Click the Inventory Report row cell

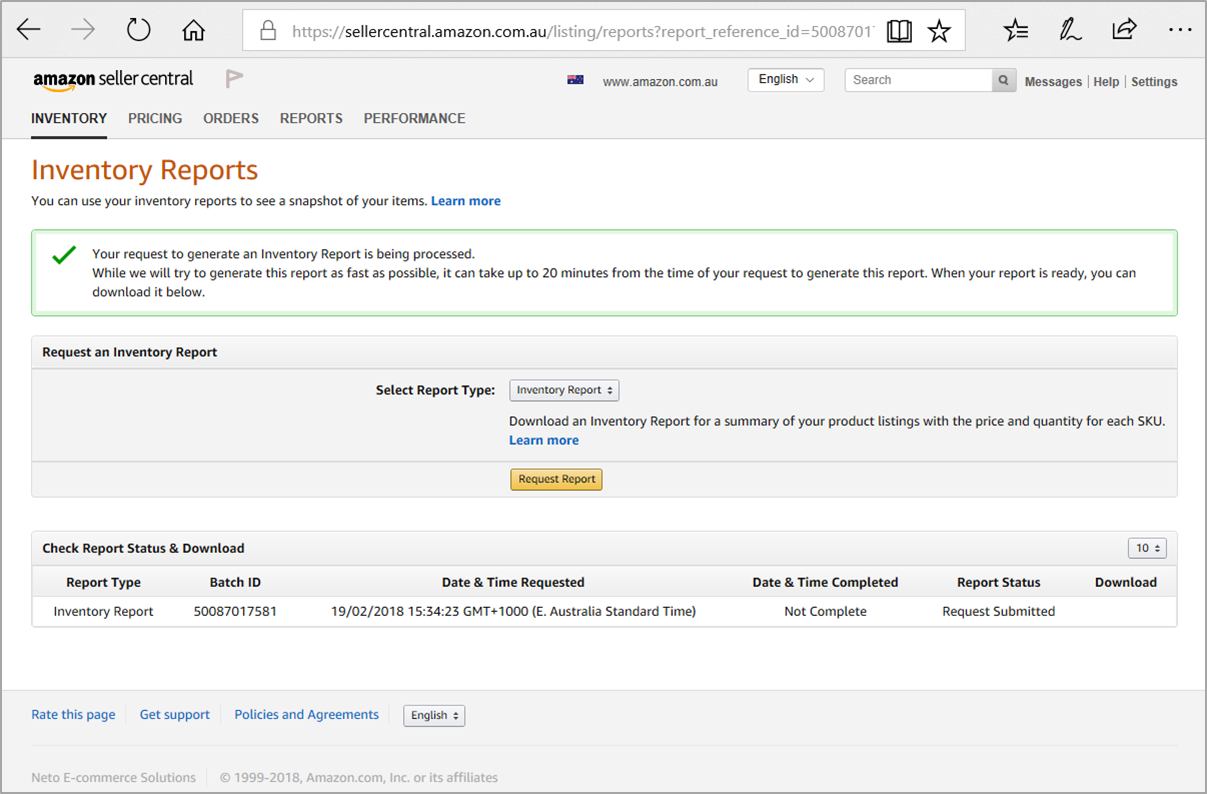click(104, 611)
